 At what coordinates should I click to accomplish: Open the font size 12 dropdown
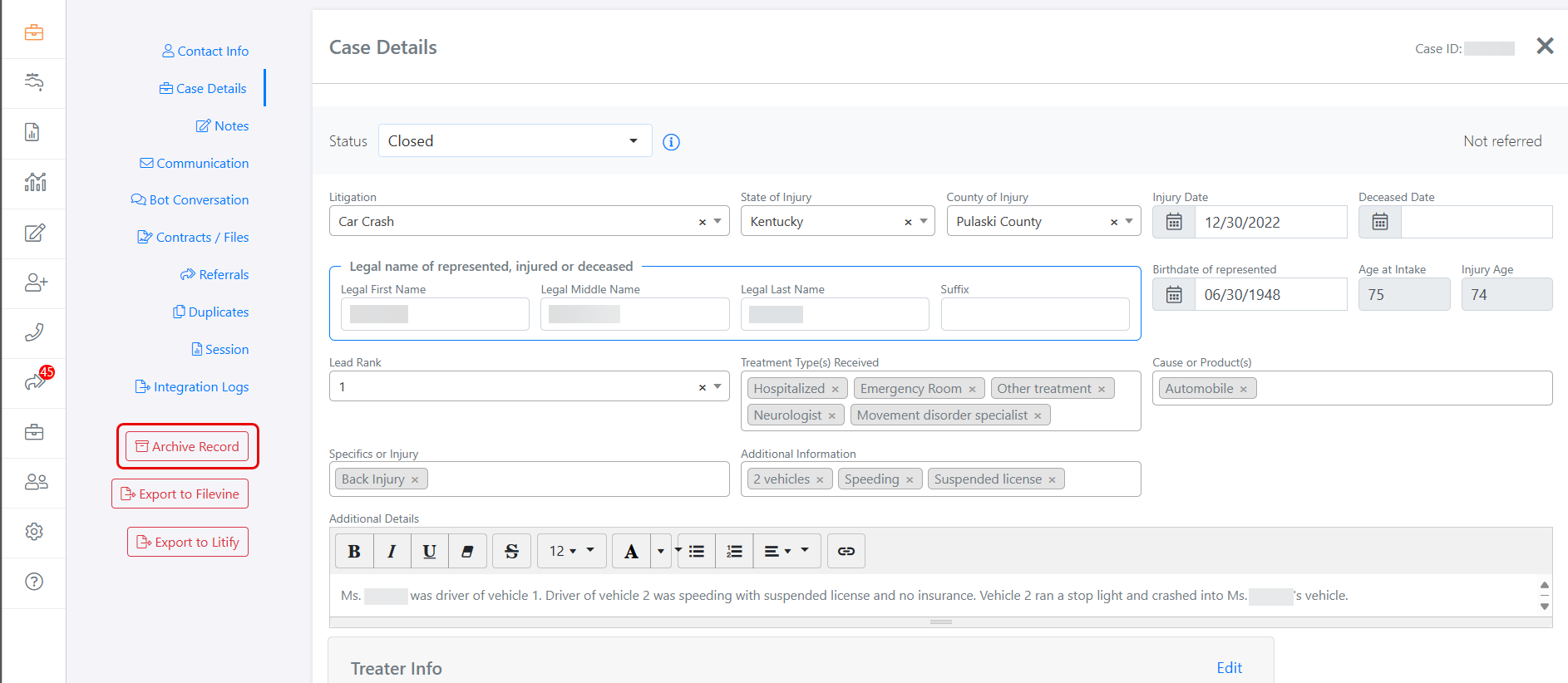click(571, 551)
